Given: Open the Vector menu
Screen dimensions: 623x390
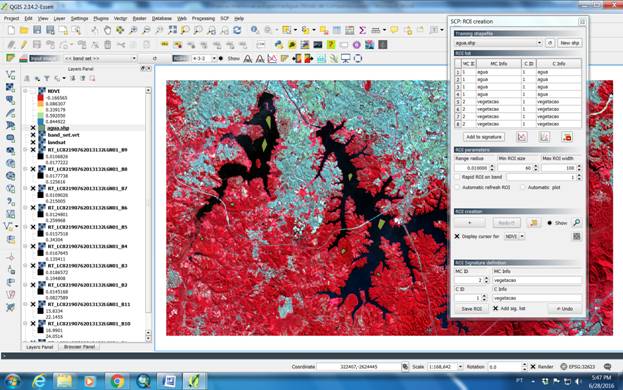Looking at the screenshot, I should click(120, 19).
